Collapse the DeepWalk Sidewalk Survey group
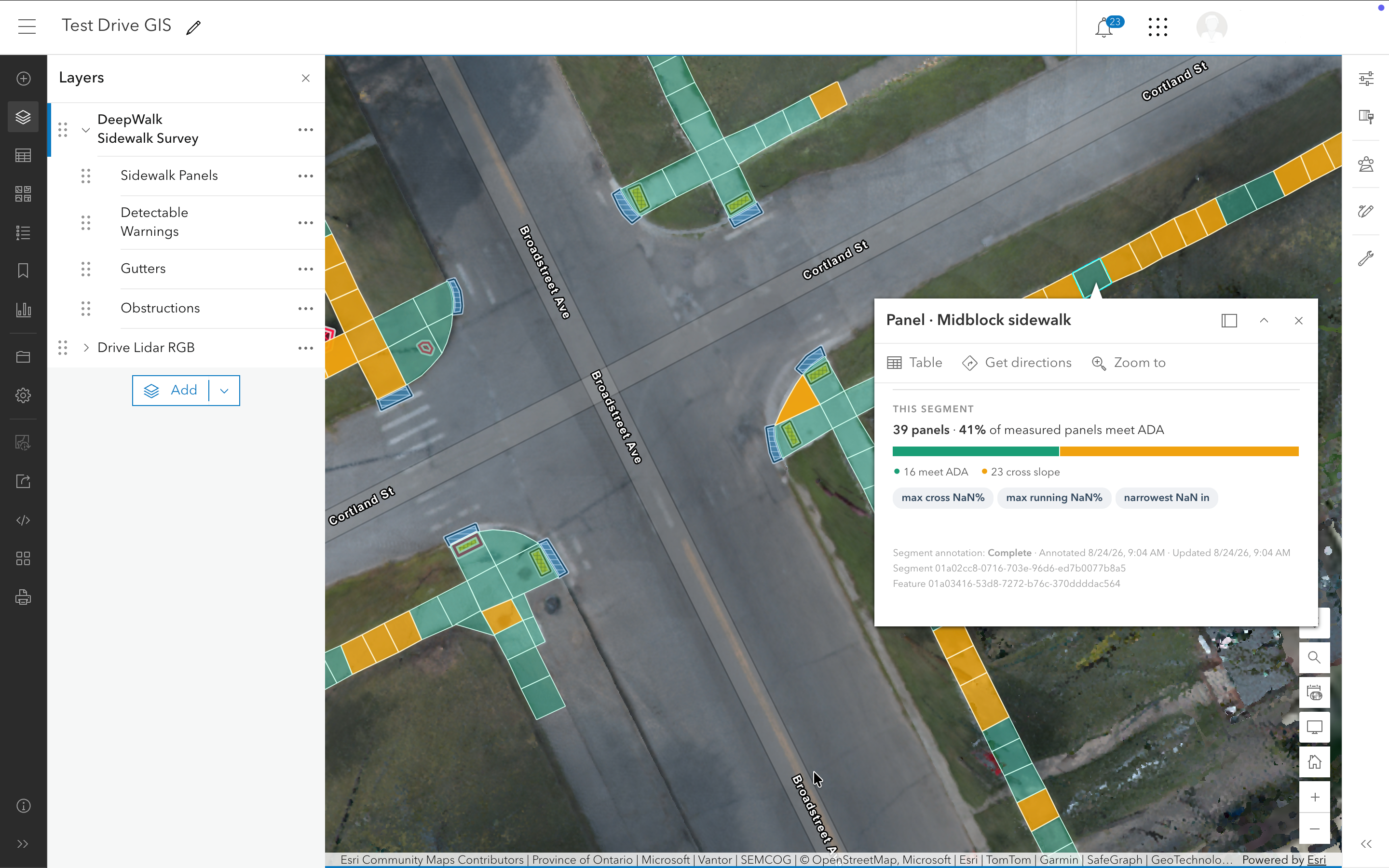The image size is (1389, 868). (x=85, y=130)
